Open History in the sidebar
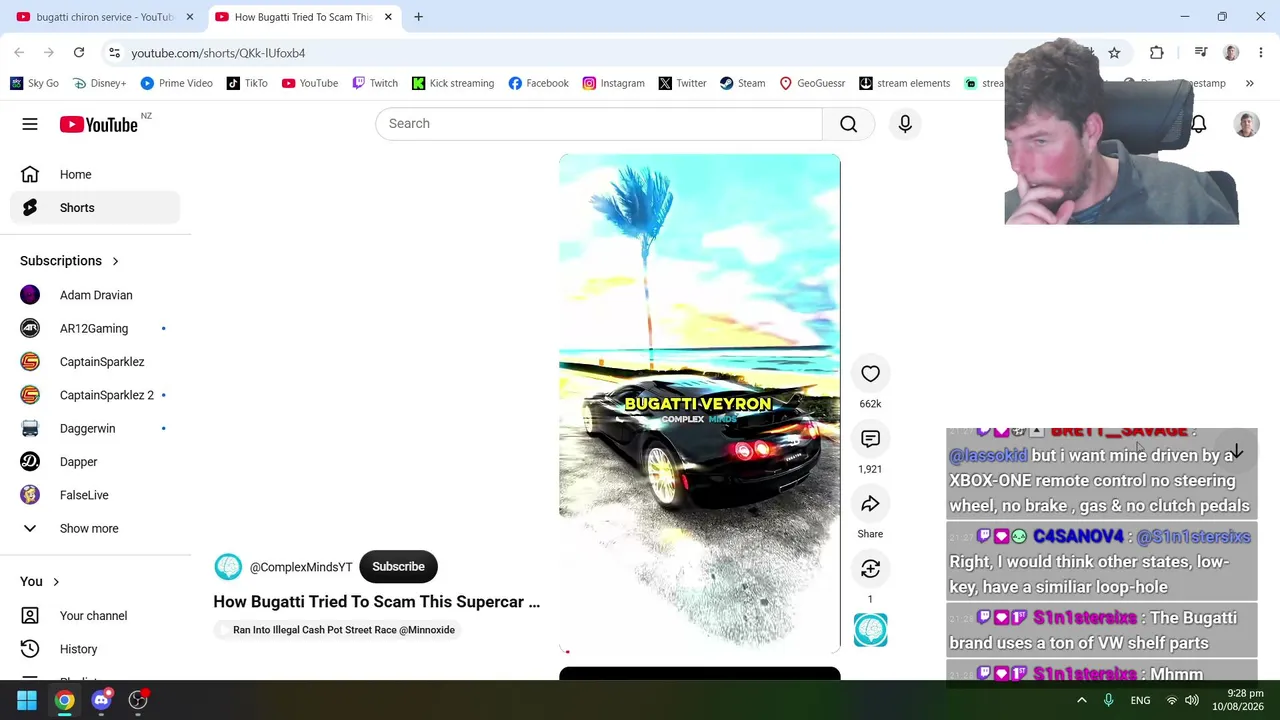1280x720 pixels. [95, 649]
